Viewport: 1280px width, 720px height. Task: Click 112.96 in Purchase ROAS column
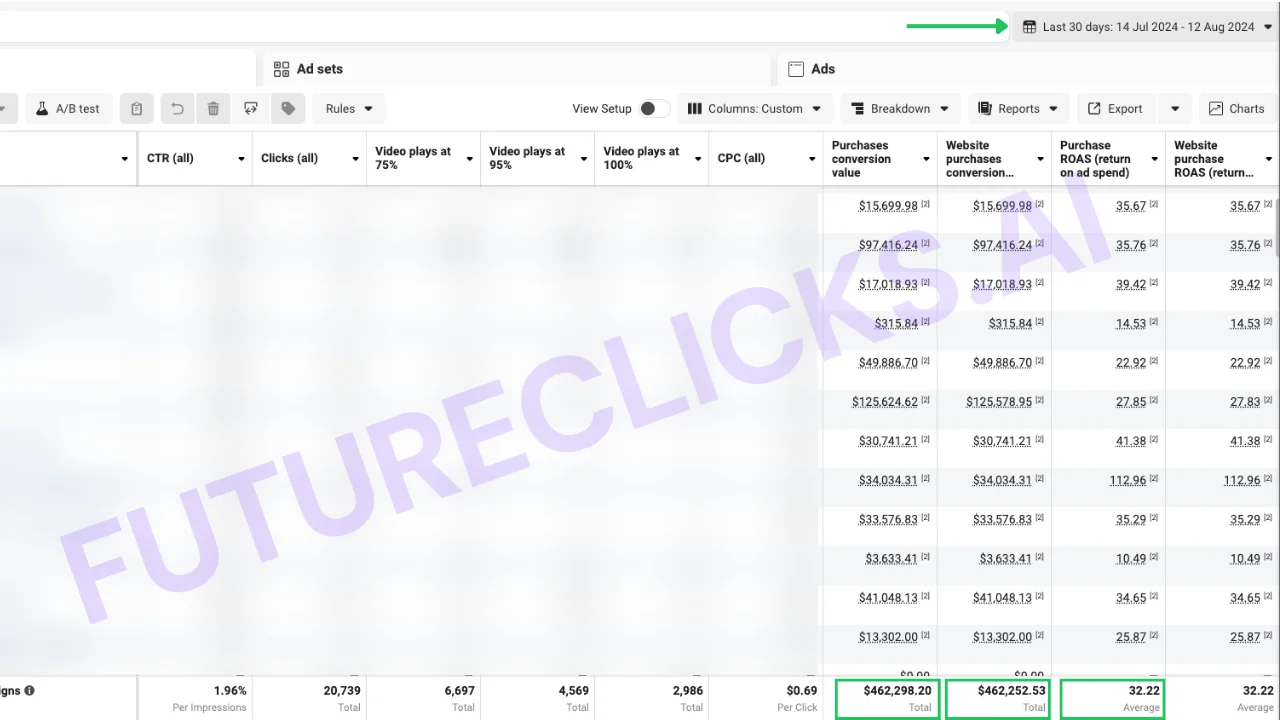1128,480
